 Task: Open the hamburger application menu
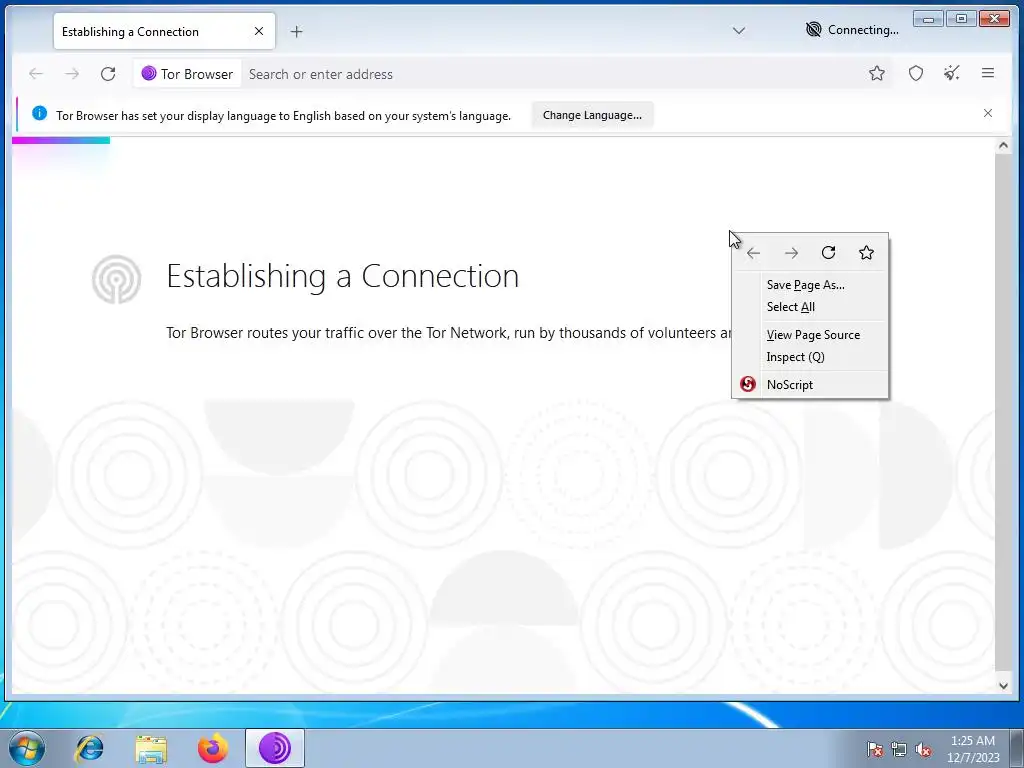987,74
